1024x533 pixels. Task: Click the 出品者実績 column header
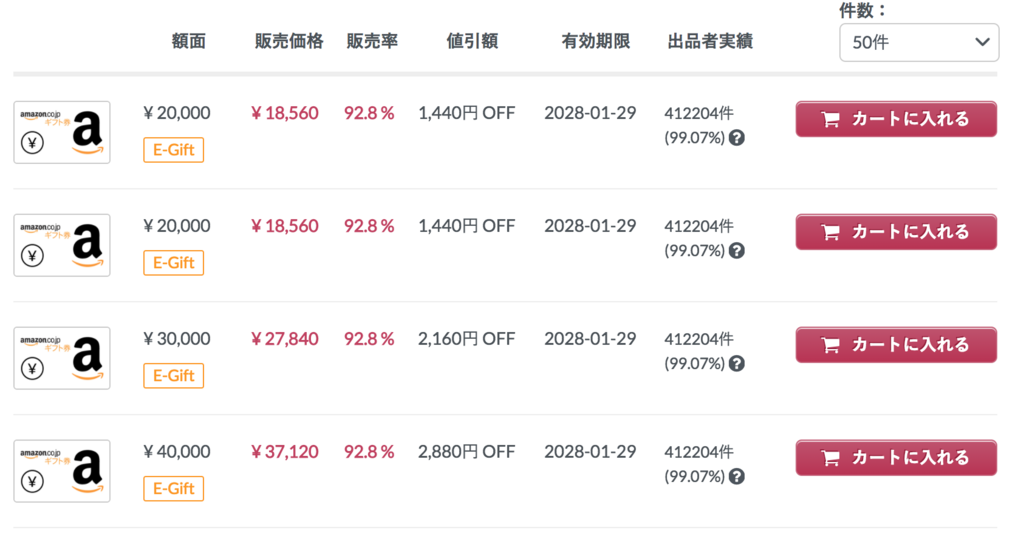(710, 41)
